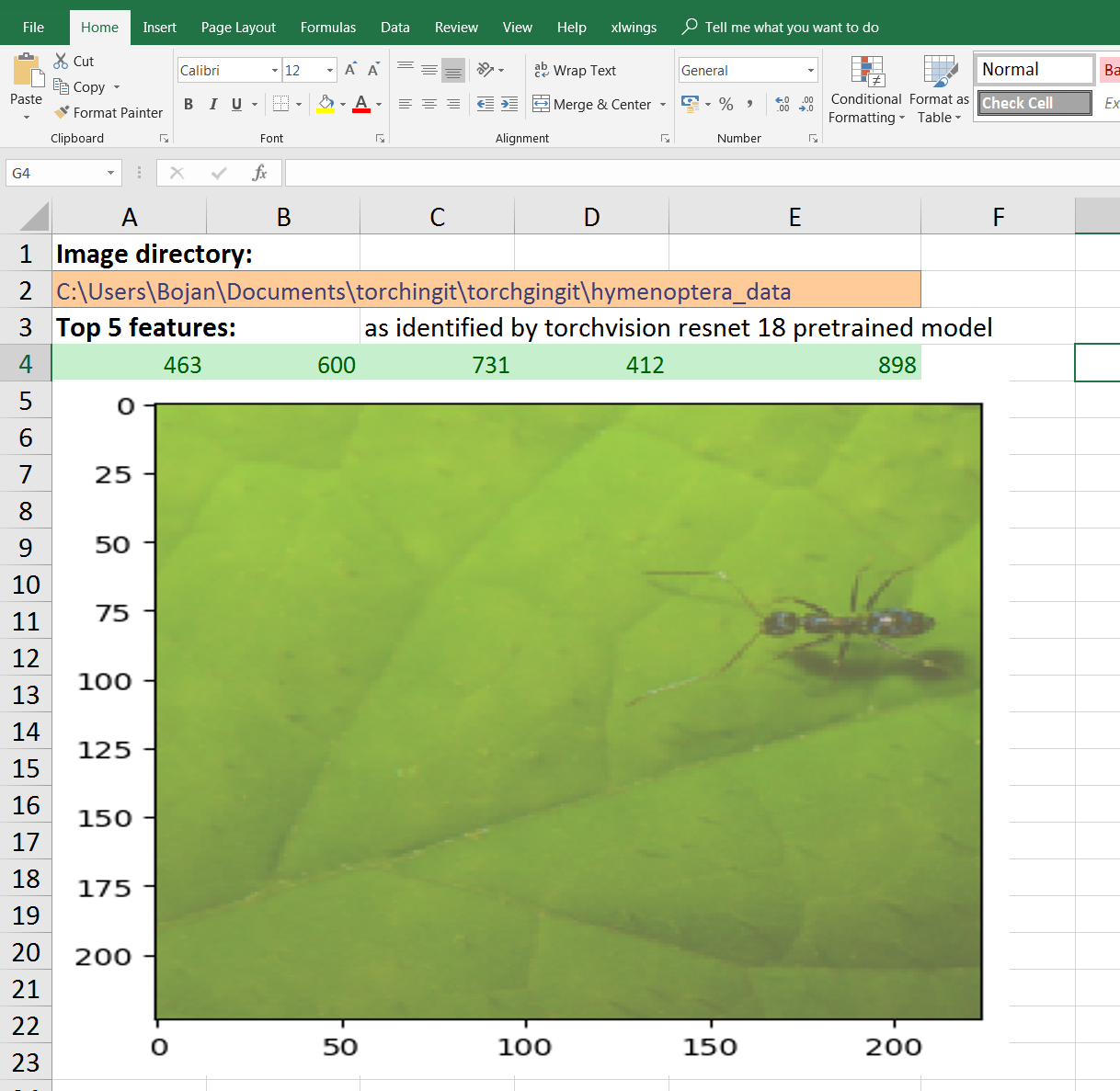
Task: Open the Fill Color dropdown arrow
Action: [342, 105]
